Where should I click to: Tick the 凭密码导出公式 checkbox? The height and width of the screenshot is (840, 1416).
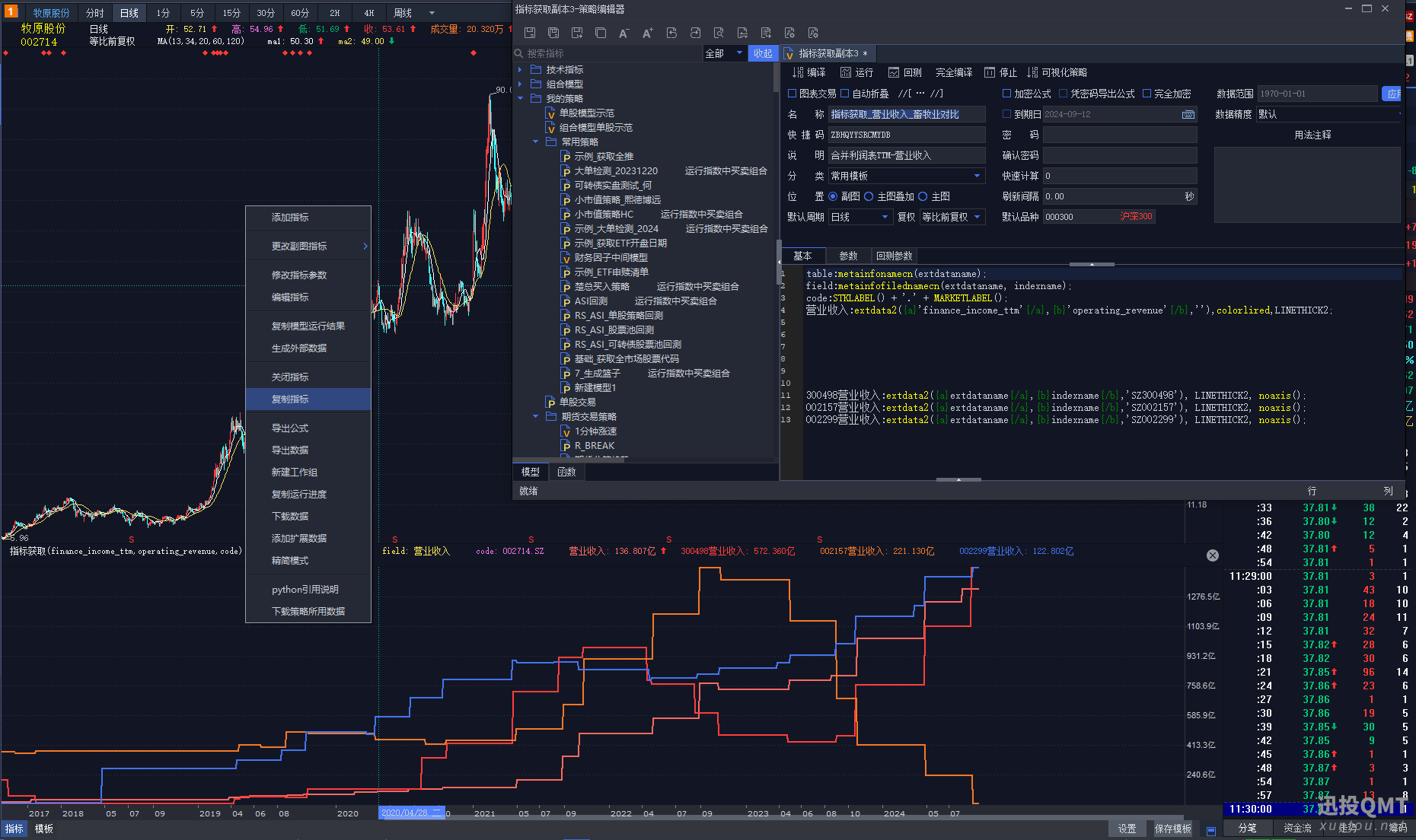tap(1064, 94)
